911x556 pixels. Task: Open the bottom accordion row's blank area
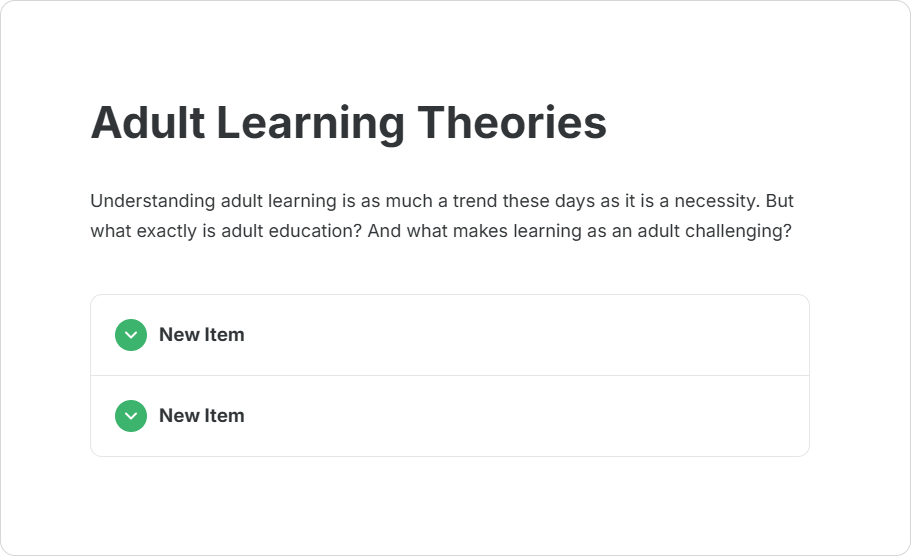pyautogui.click(x=520, y=416)
